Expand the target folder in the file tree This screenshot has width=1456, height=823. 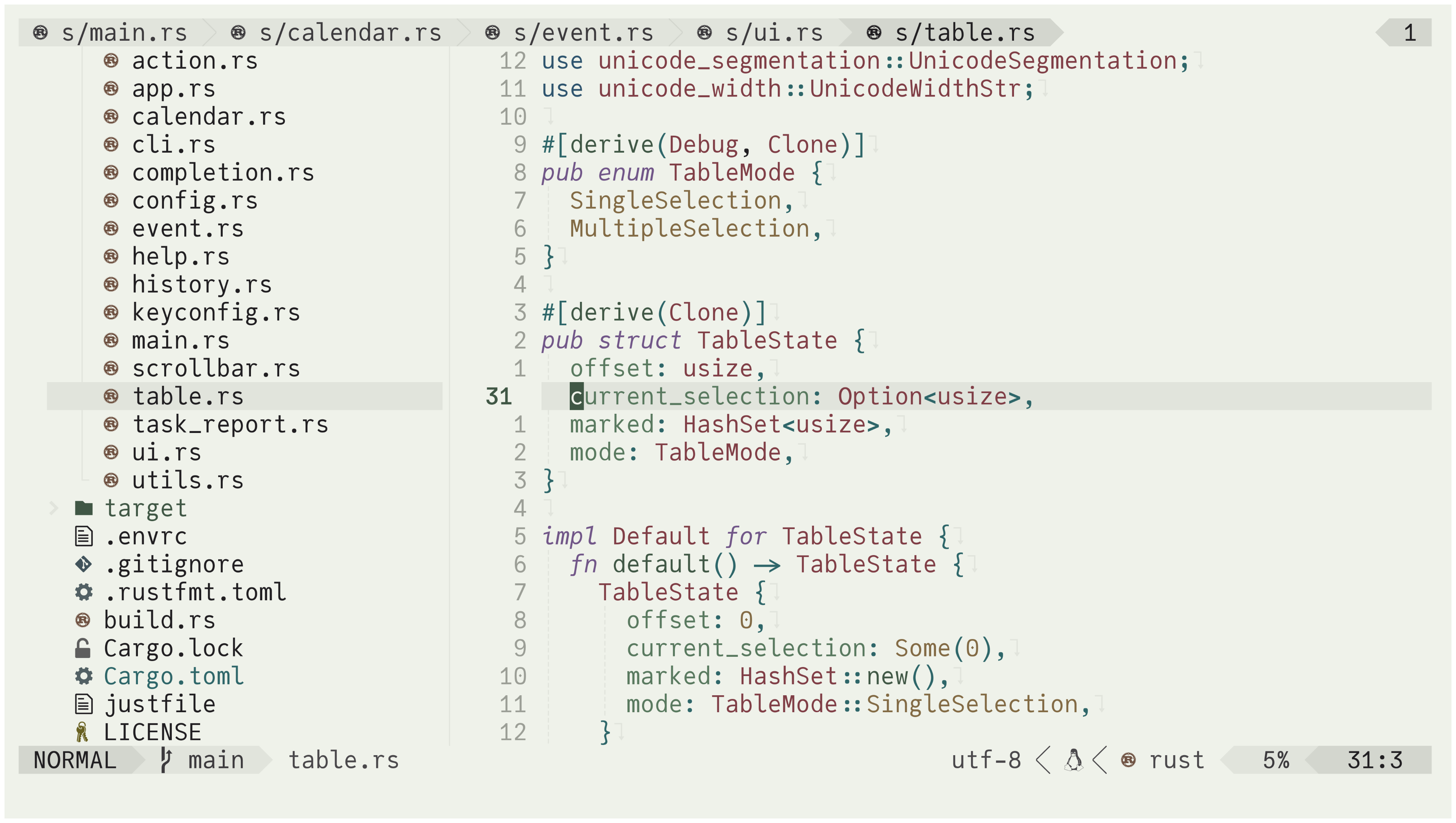[54, 508]
